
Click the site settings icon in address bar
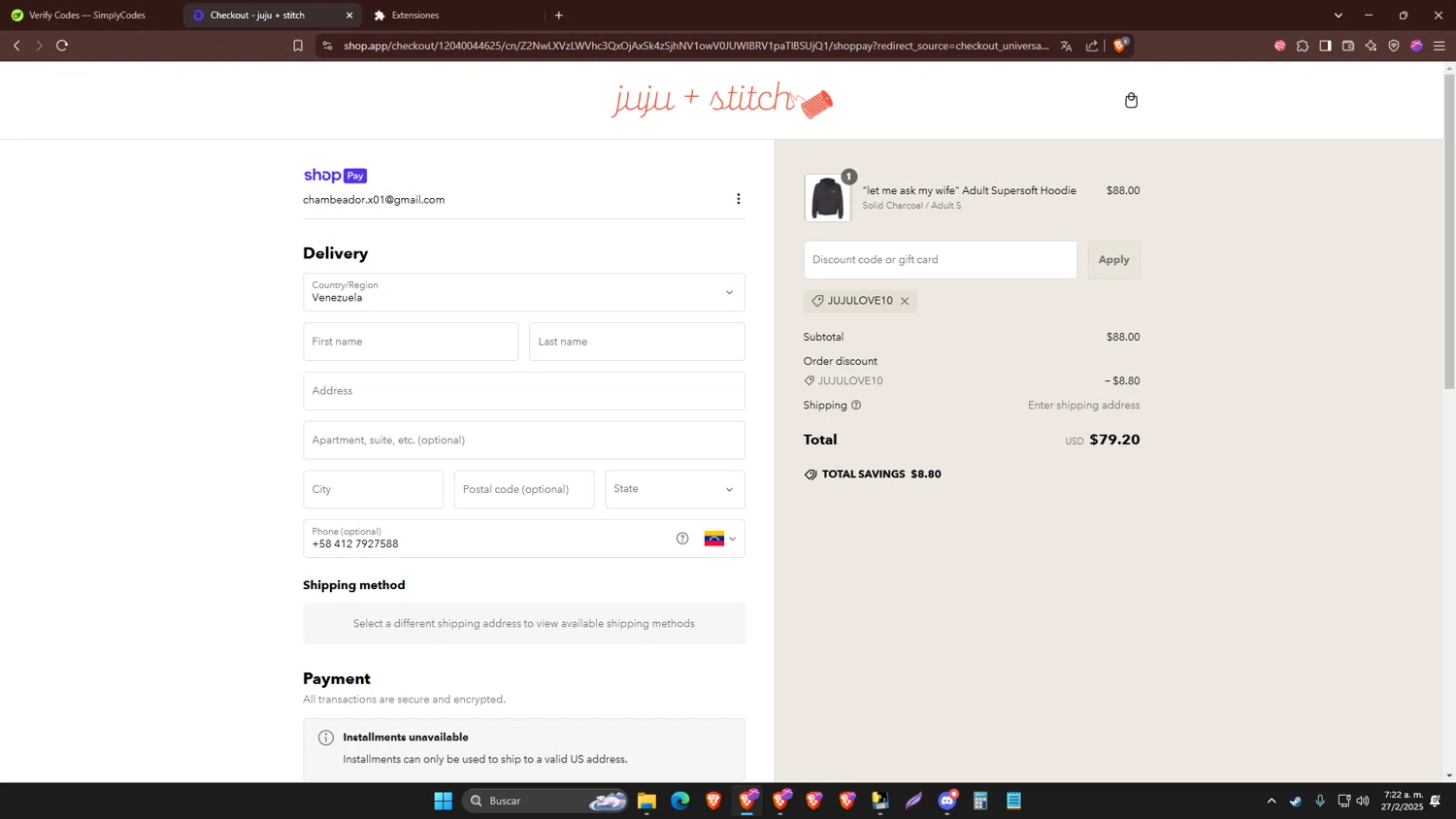coord(327,46)
